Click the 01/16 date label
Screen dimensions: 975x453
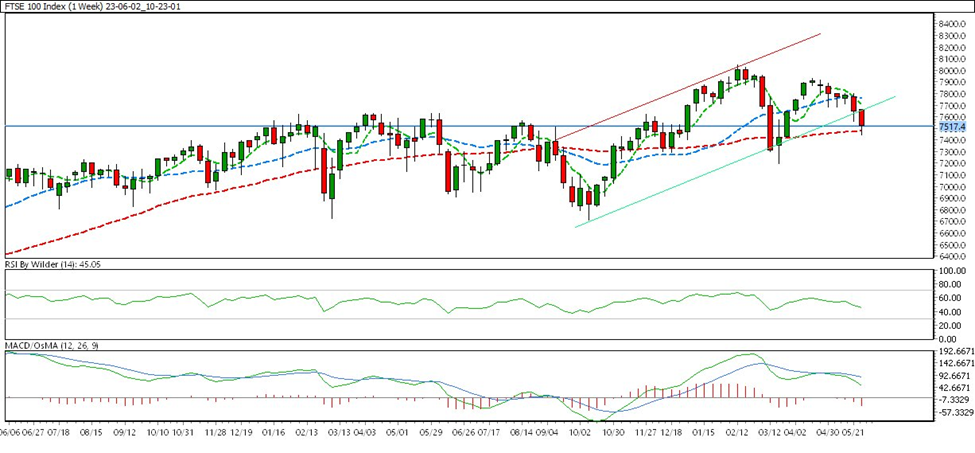(274, 431)
